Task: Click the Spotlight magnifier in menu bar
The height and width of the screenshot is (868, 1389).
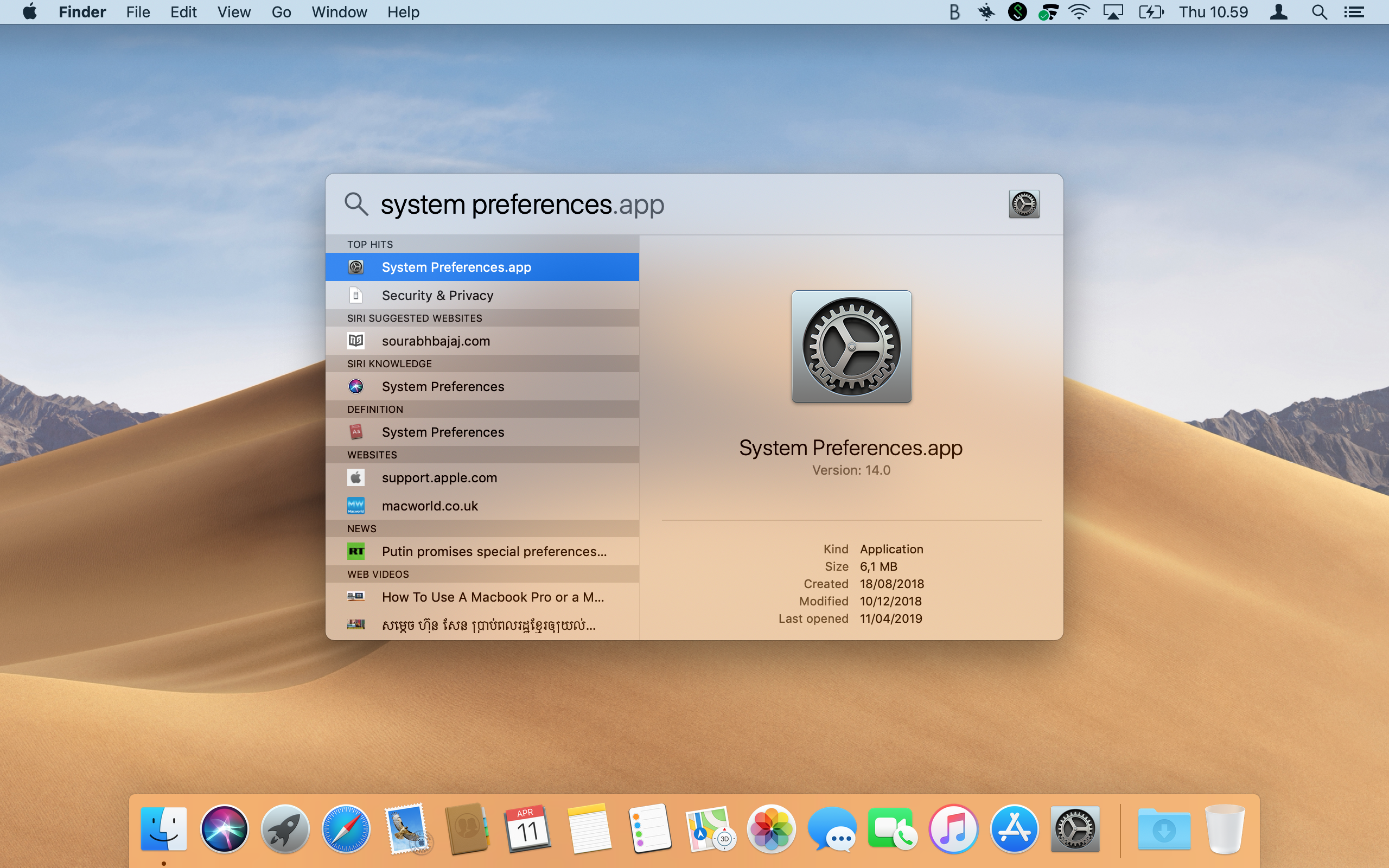Action: pyautogui.click(x=1320, y=12)
